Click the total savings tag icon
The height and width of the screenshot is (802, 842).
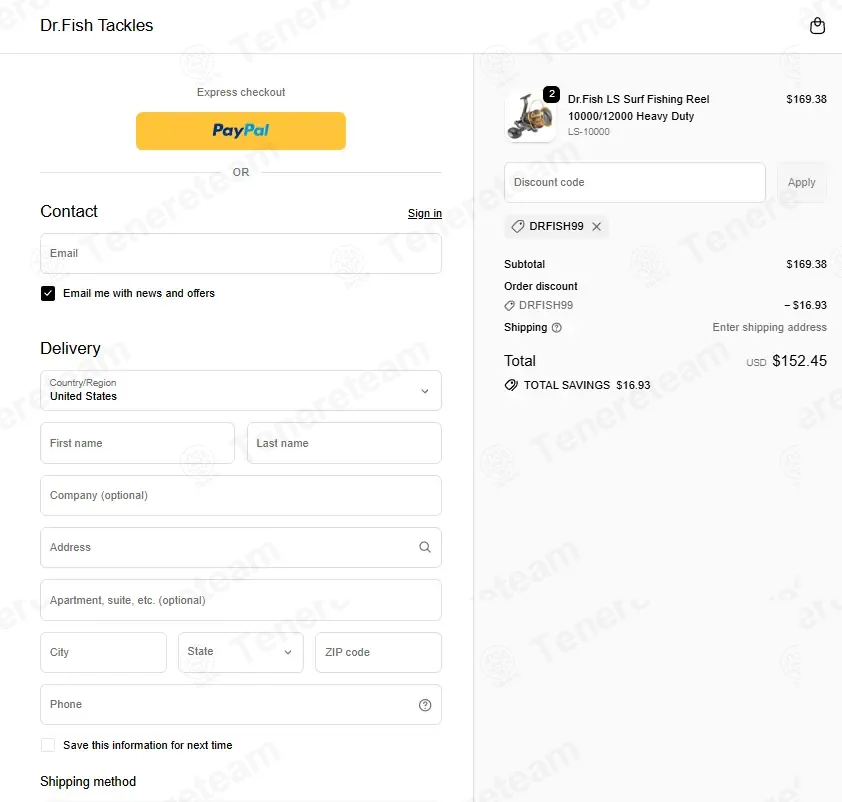(x=511, y=385)
